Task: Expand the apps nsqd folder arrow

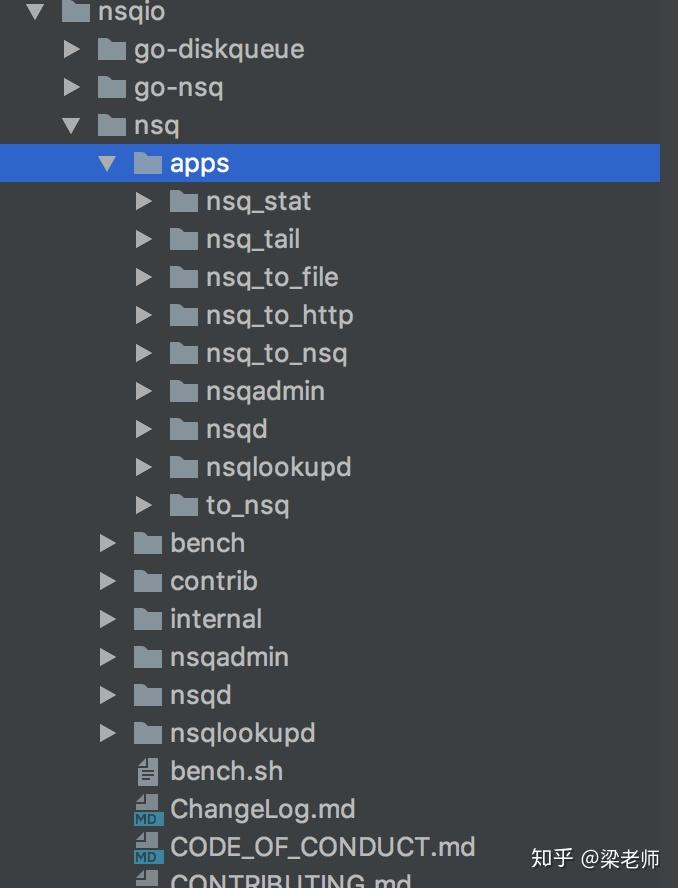Action: pos(144,429)
